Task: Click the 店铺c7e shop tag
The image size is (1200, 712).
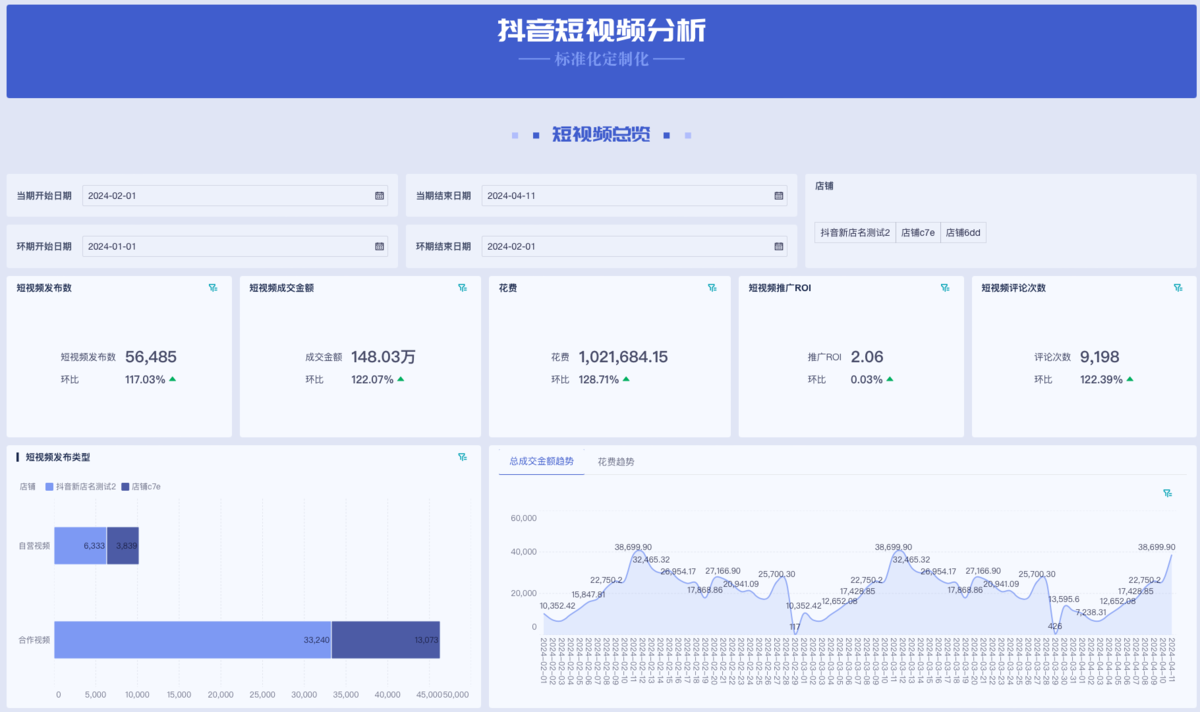Action: [x=918, y=232]
